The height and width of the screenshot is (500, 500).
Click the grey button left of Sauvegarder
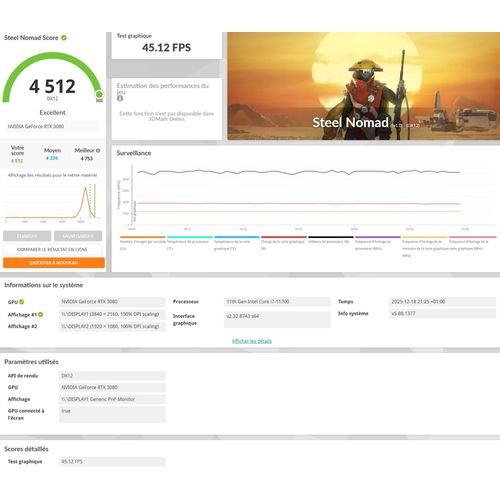[27, 236]
